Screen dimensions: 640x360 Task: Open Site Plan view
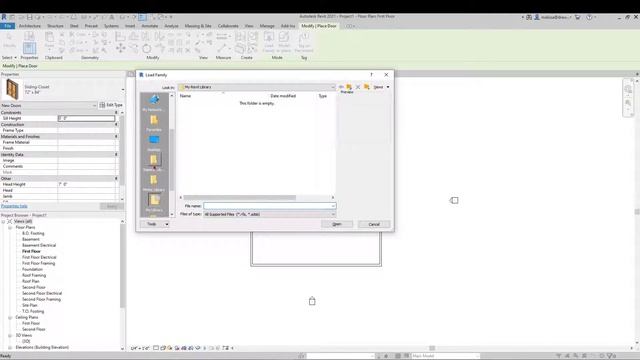tap(29, 305)
